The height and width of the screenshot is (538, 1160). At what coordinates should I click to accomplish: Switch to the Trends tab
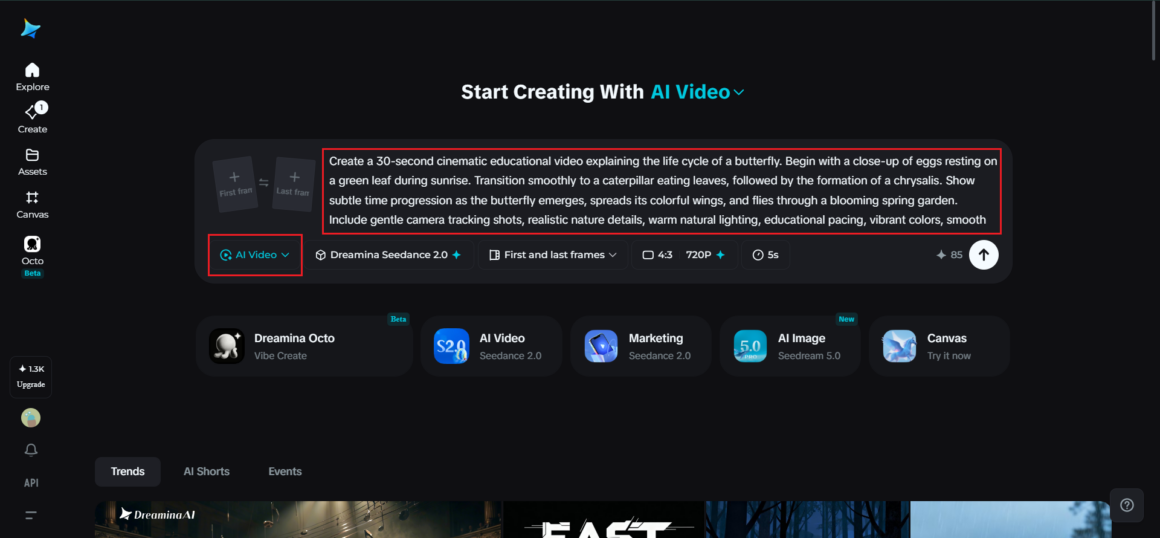click(x=127, y=471)
